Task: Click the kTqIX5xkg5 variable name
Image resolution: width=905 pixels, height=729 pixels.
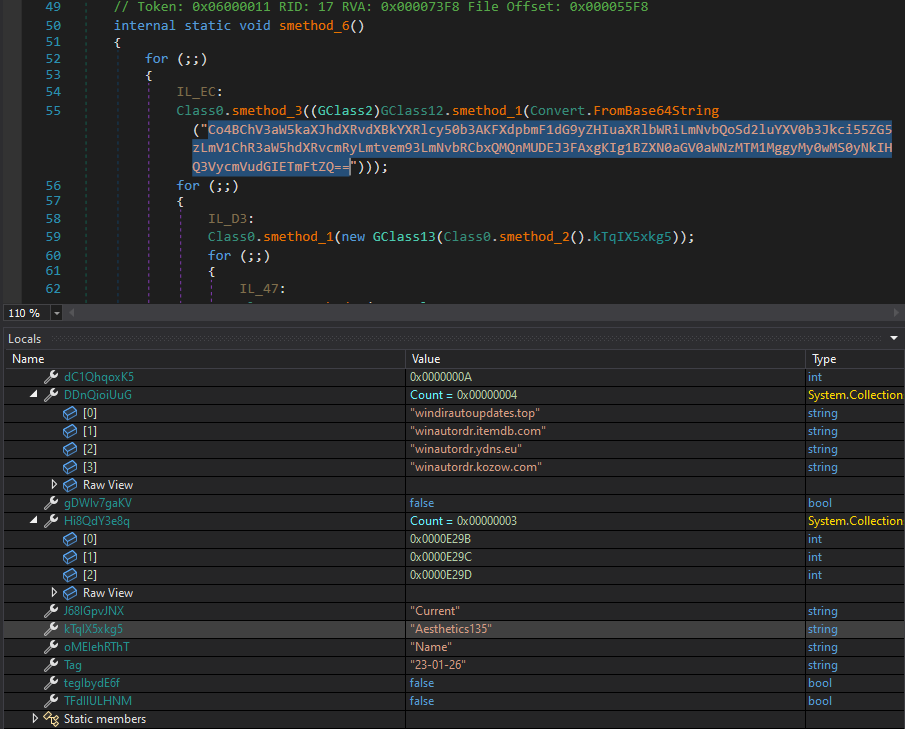Action: pyautogui.click(x=93, y=629)
